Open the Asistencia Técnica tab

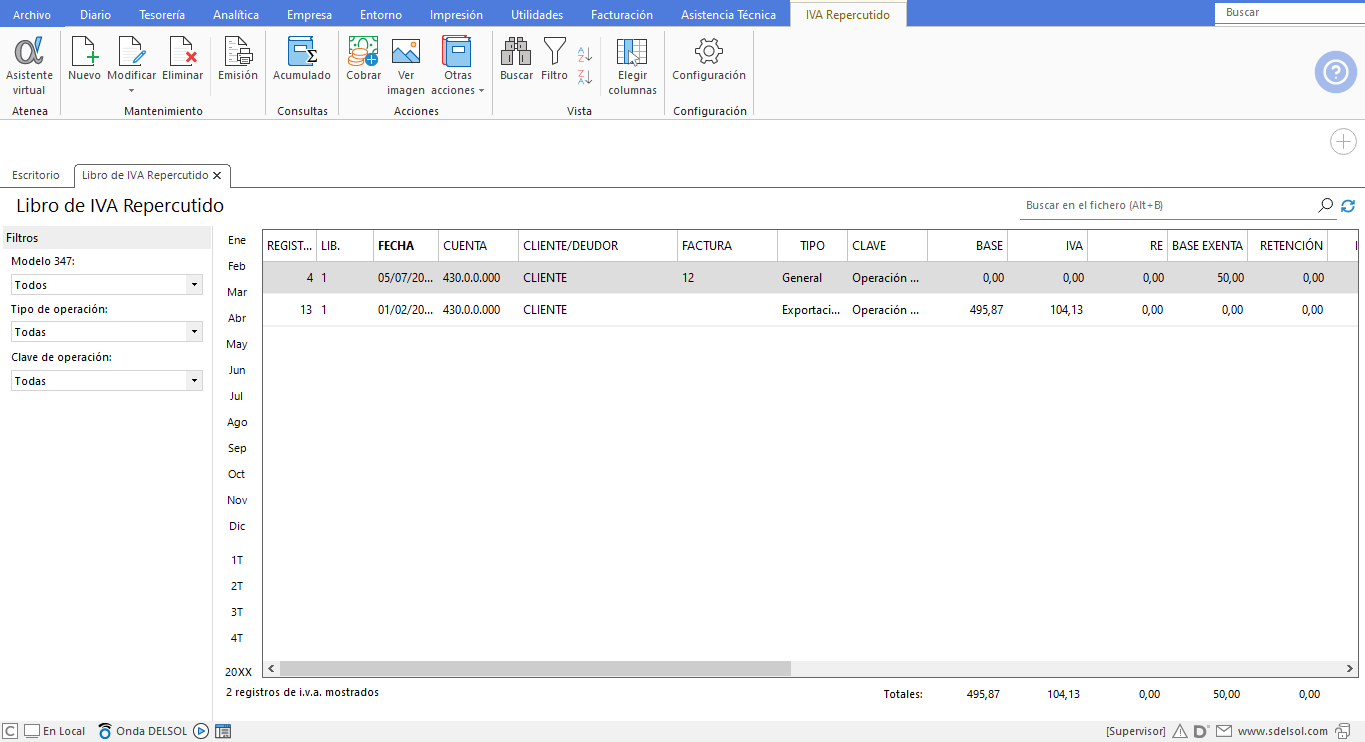728,15
